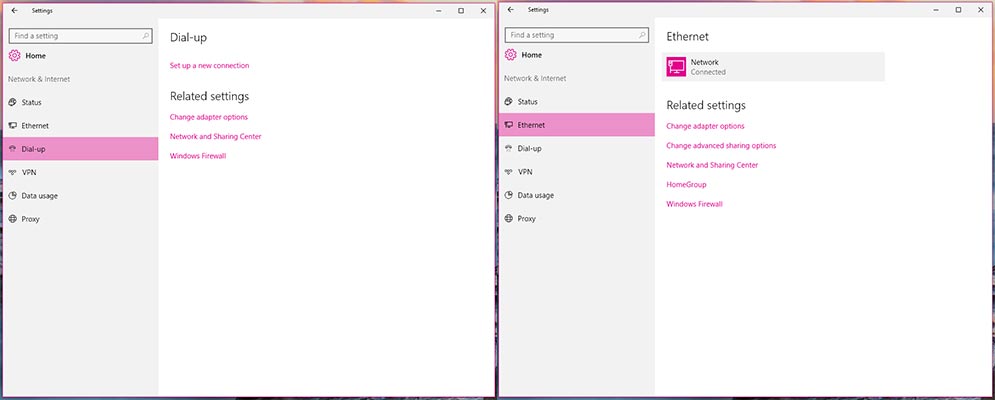Click Change adapter options in Ethernet window
The height and width of the screenshot is (400, 995).
(x=706, y=126)
